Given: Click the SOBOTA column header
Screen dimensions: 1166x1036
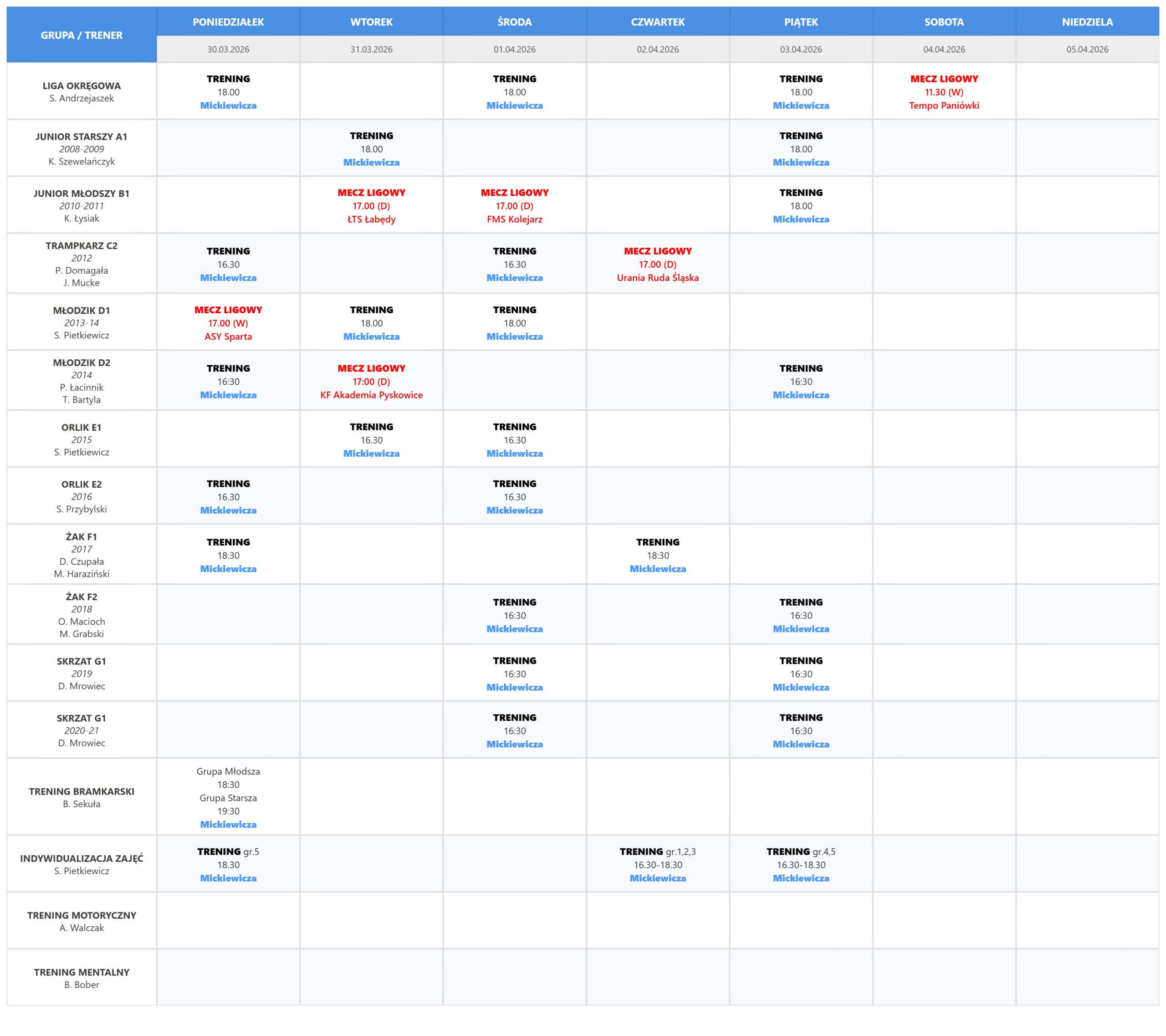Looking at the screenshot, I should click(944, 22).
